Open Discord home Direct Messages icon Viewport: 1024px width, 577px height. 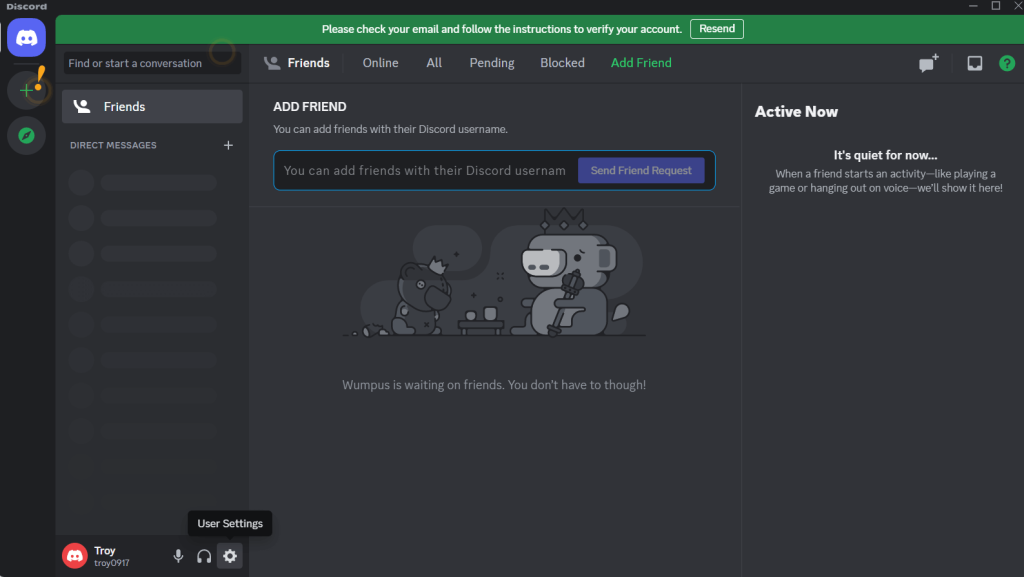26,38
